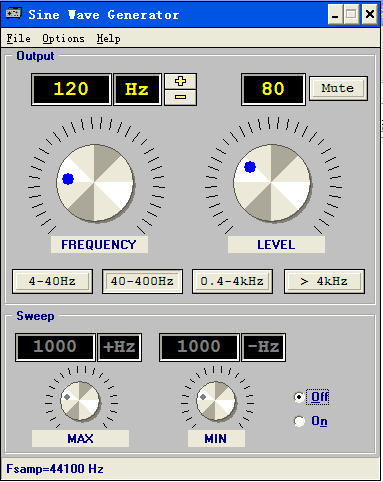This screenshot has height=482, width=383.
Task: Click the FREQUENCY label under the knob
Action: click(x=99, y=245)
